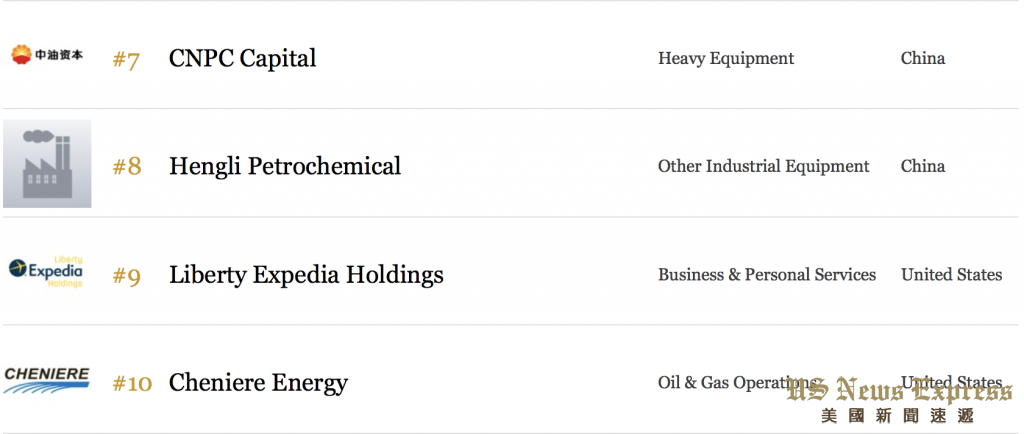Image resolution: width=1024 pixels, height=434 pixels.
Task: Select the #8 rank number
Action: pyautogui.click(x=127, y=167)
